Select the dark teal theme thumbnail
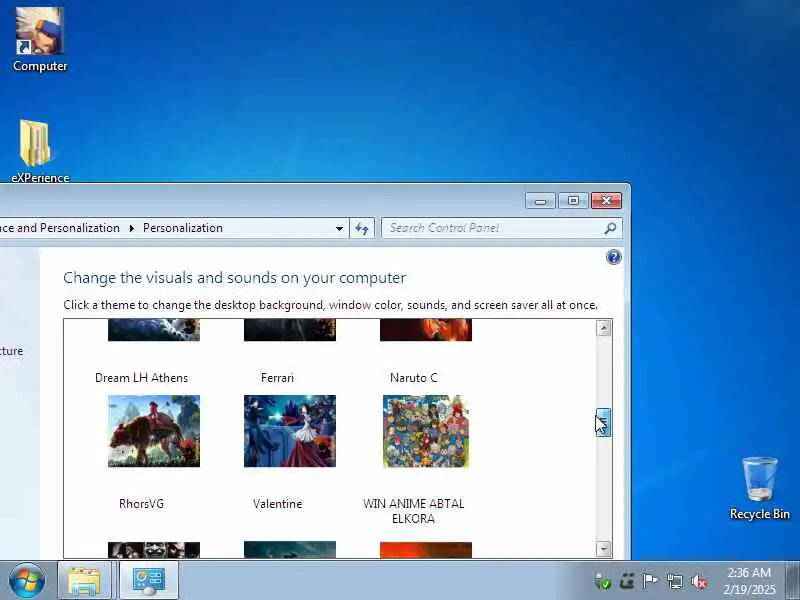The width and height of the screenshot is (800, 600). coord(290,550)
